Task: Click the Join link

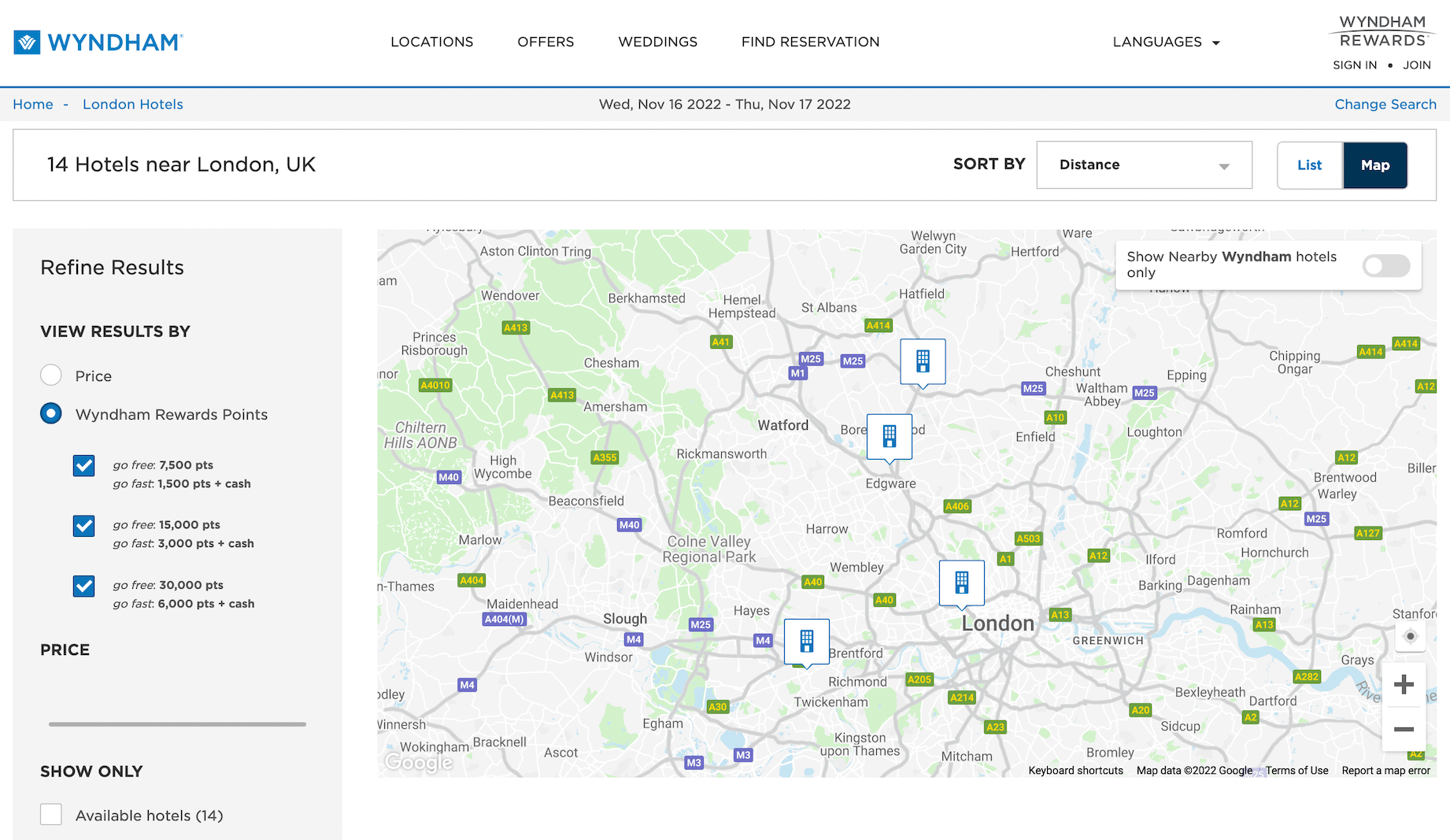Action: tap(1417, 65)
